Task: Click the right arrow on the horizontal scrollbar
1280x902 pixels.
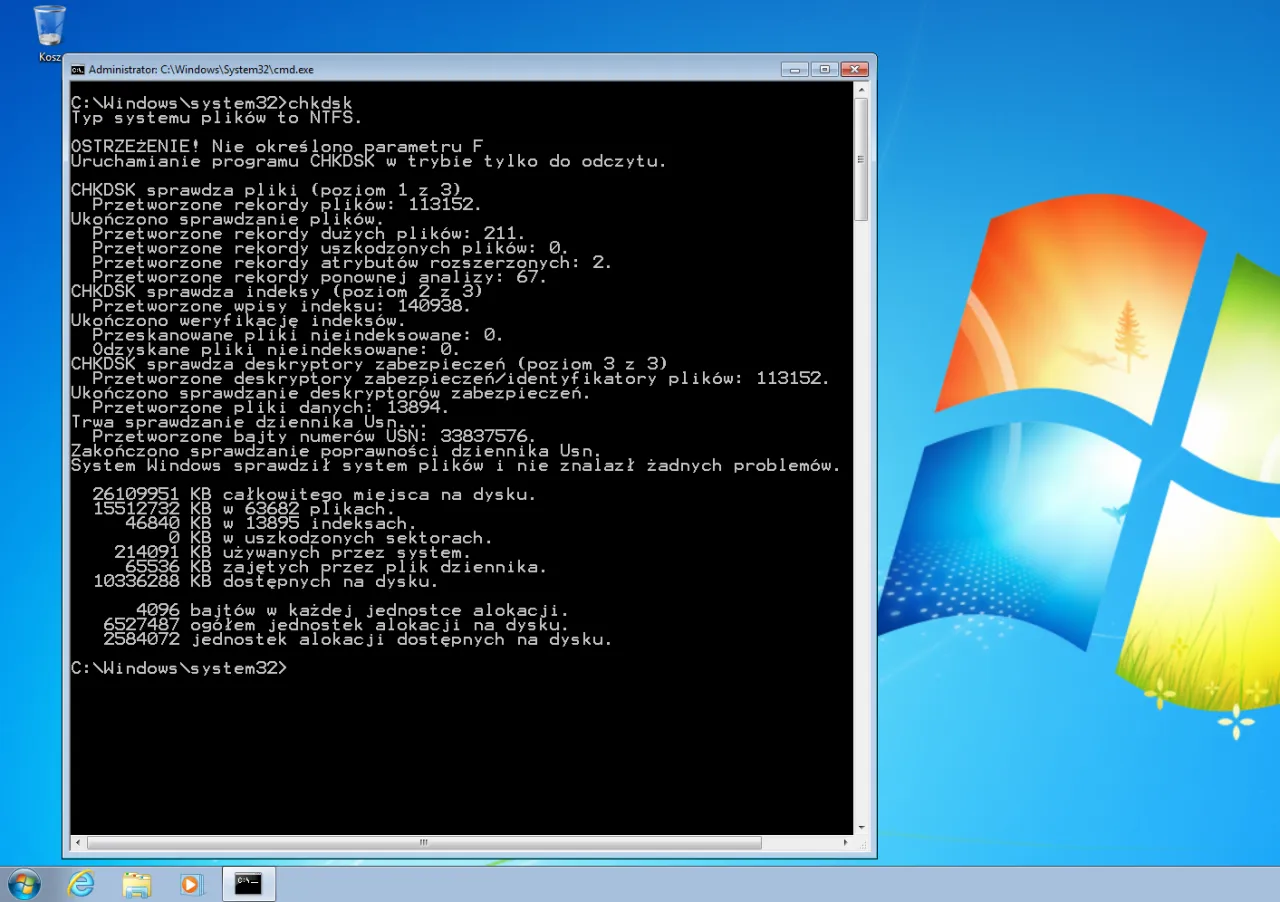Action: tap(845, 843)
